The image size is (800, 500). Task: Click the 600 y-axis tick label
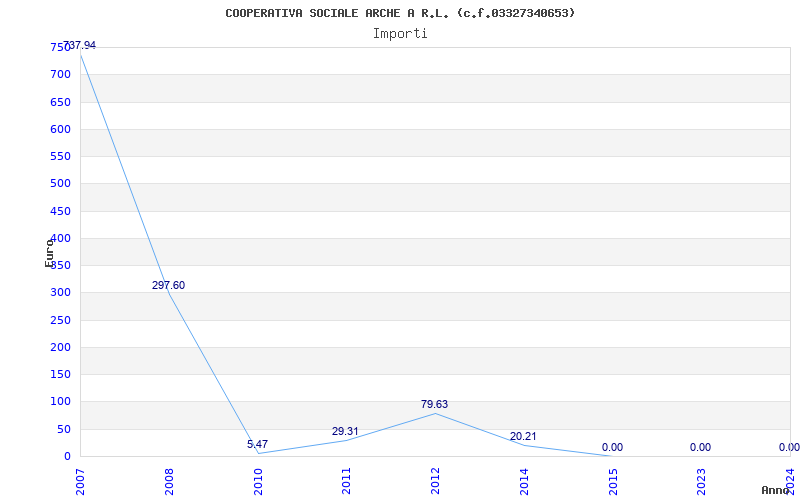60,129
